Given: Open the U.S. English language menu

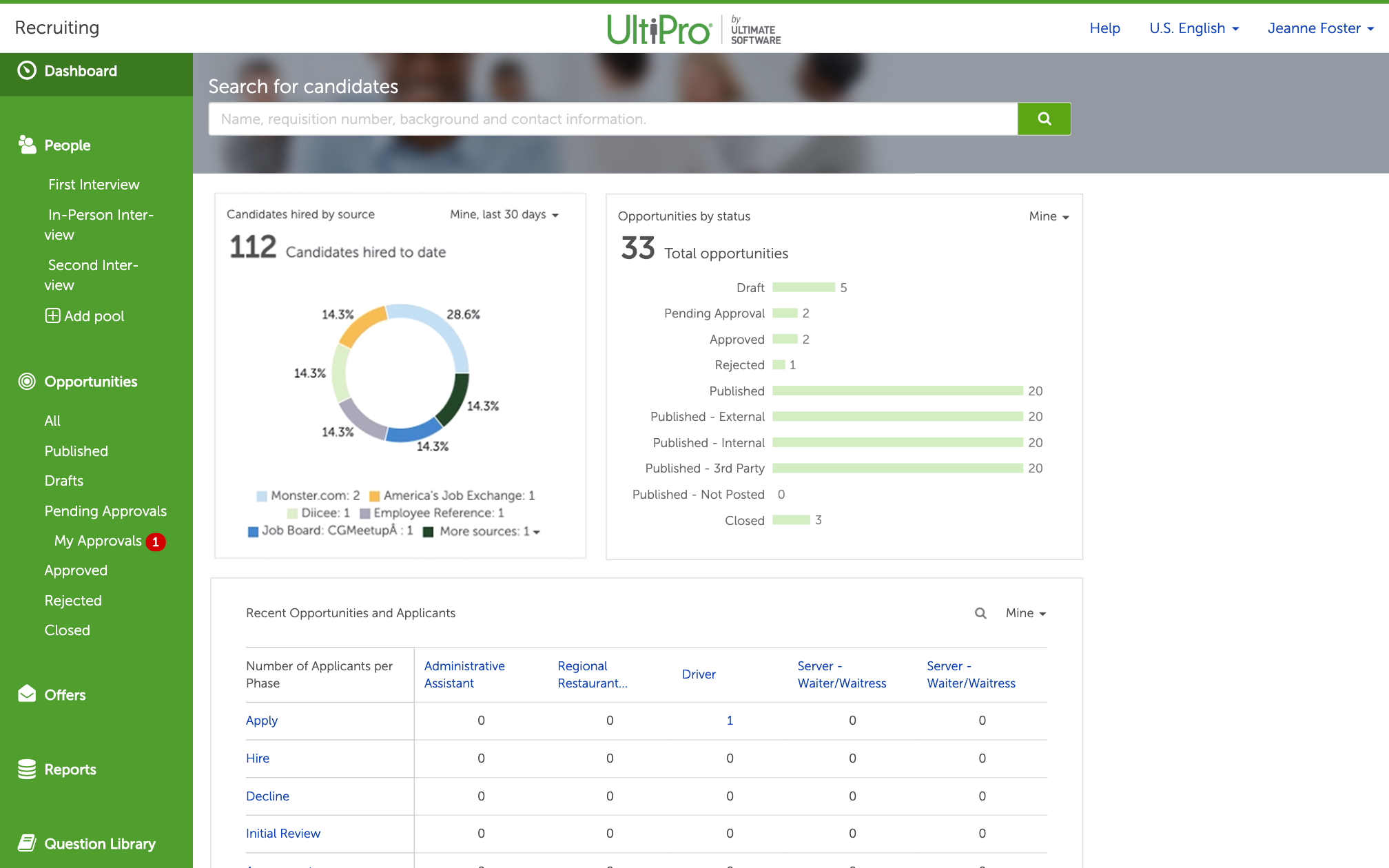Looking at the screenshot, I should [x=1194, y=28].
